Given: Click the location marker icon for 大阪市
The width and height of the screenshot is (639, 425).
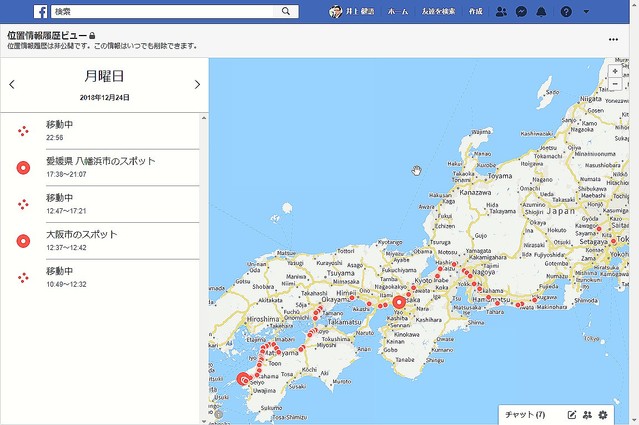Looking at the screenshot, I should click(23, 241).
